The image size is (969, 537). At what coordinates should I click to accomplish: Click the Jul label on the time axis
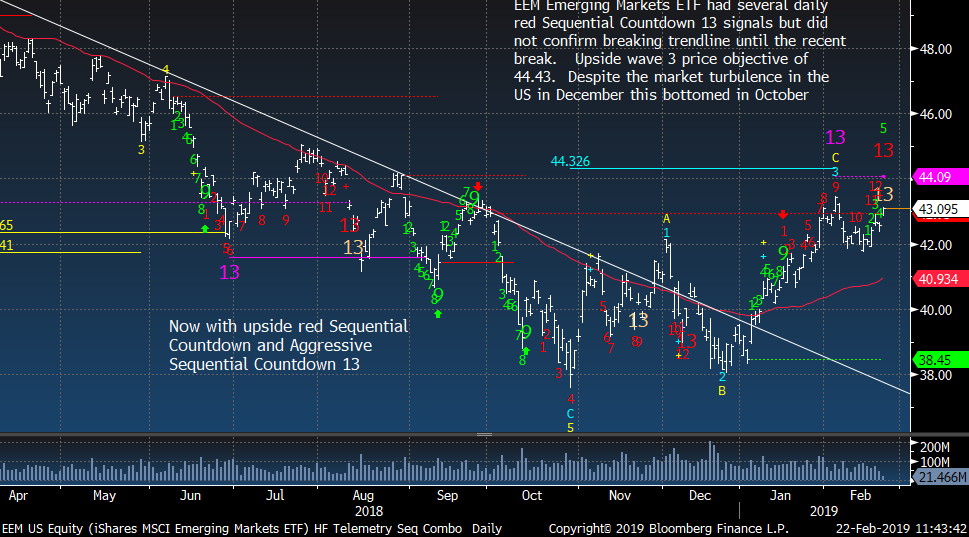pyautogui.click(x=275, y=496)
